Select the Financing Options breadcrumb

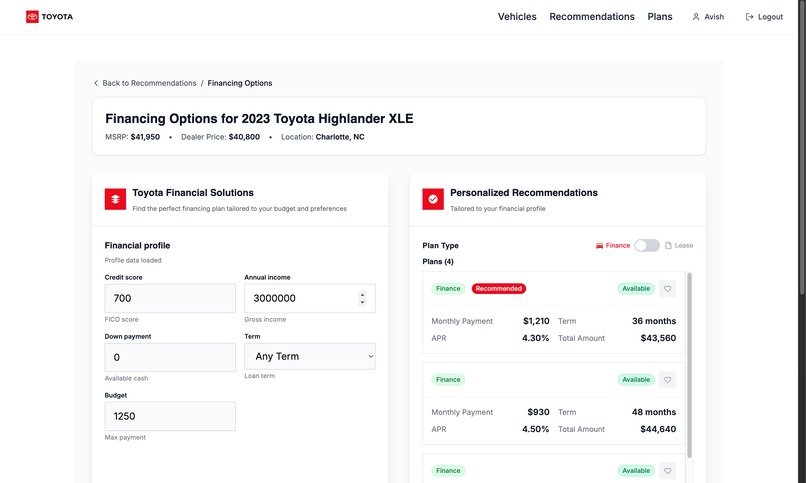240,83
